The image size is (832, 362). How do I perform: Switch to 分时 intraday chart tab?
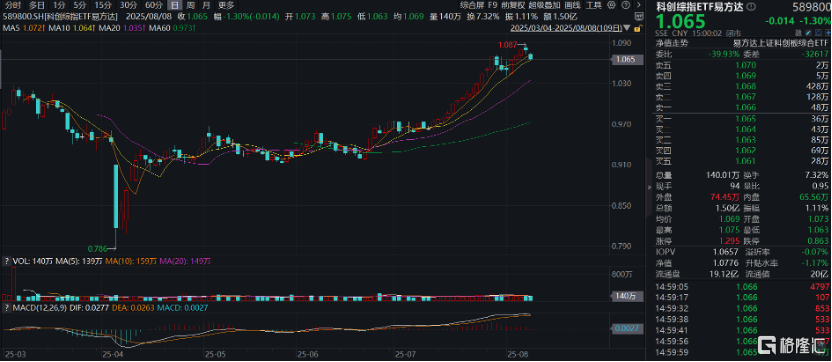point(12,5)
